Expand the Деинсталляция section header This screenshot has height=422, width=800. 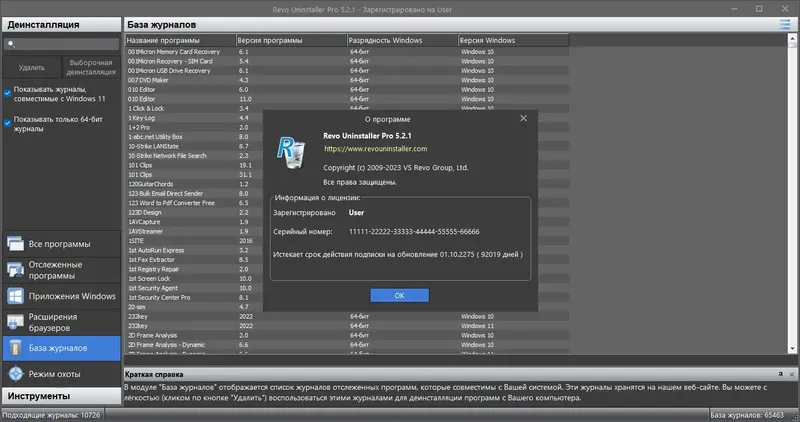coord(62,24)
